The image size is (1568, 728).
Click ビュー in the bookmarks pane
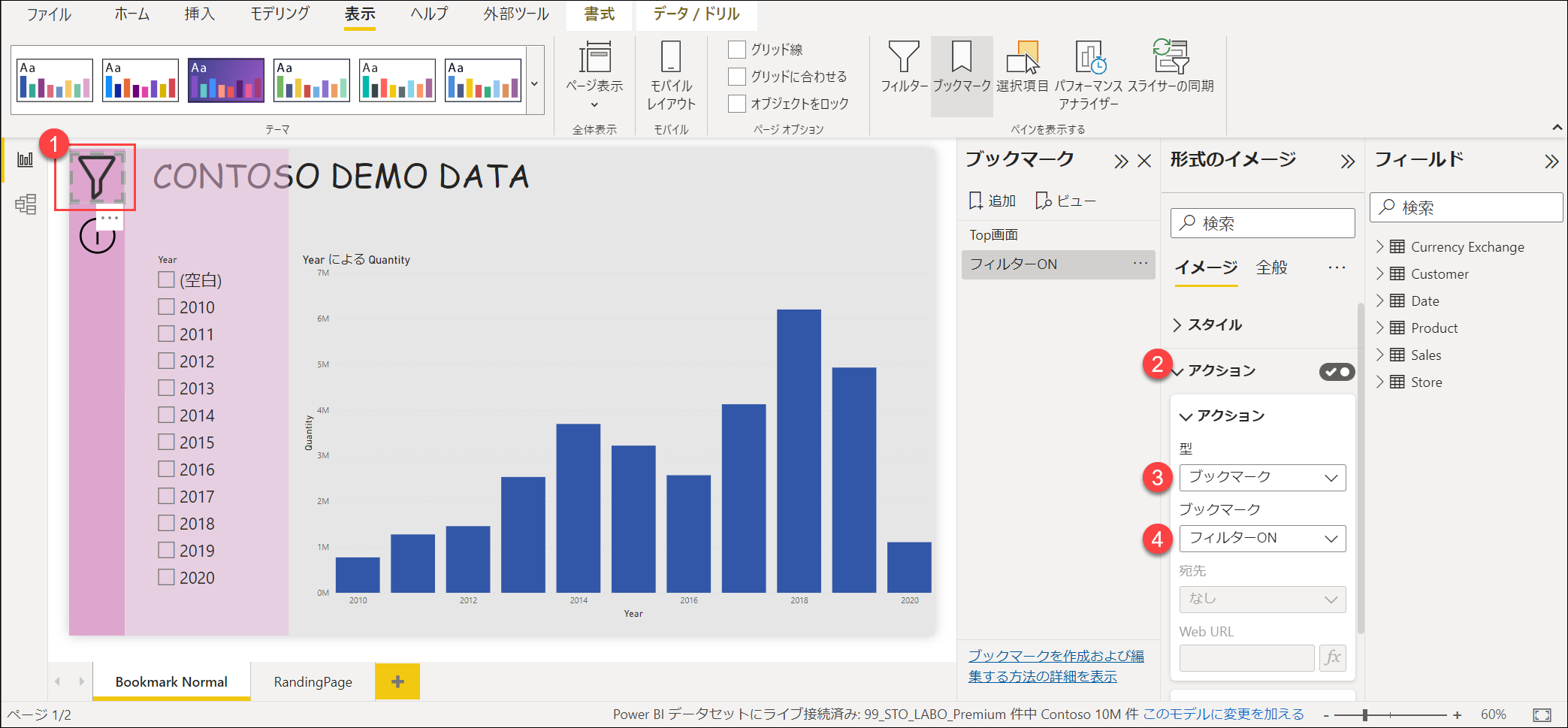1065,201
